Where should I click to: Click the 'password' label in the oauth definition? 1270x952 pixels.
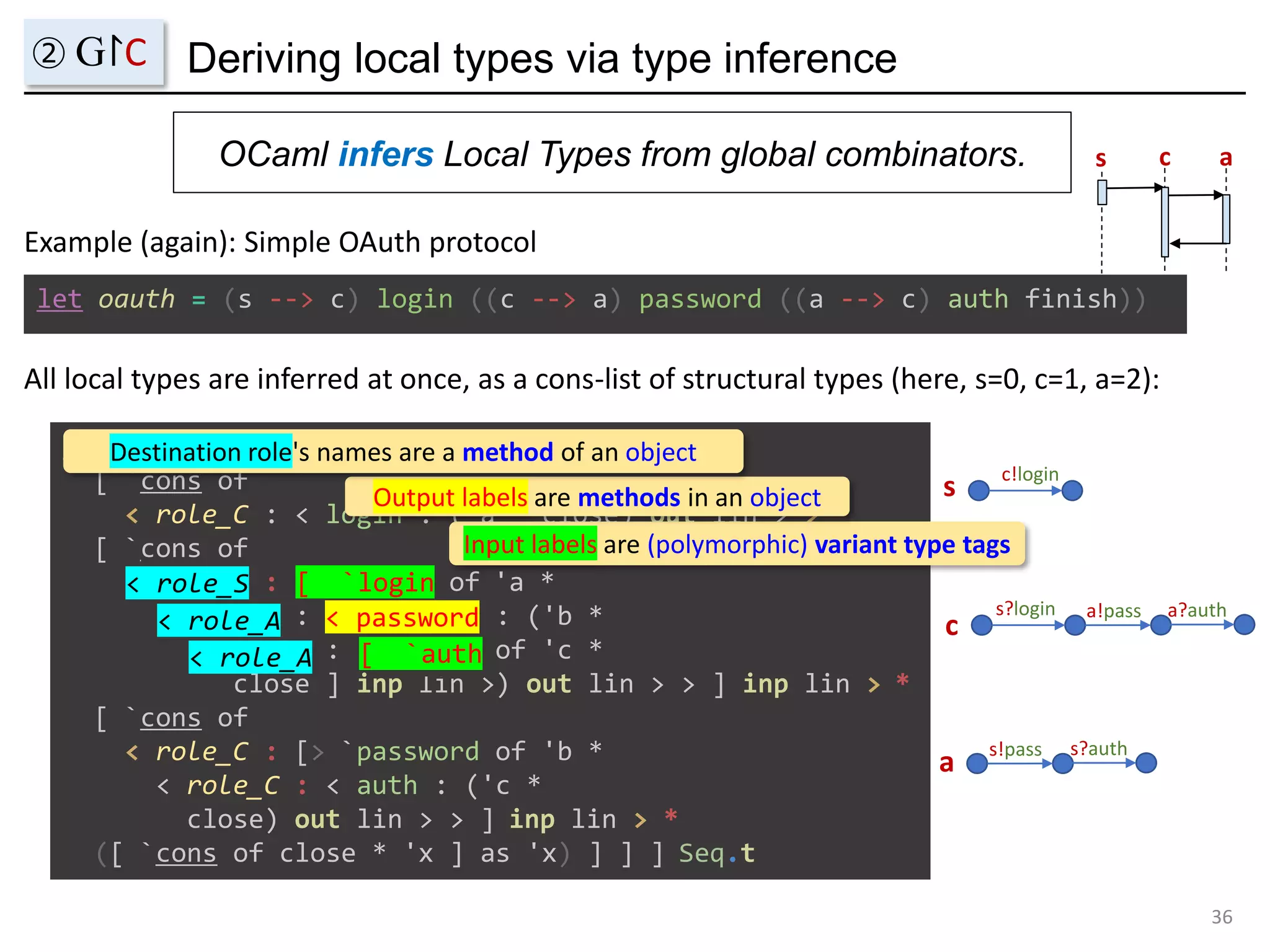pos(700,301)
